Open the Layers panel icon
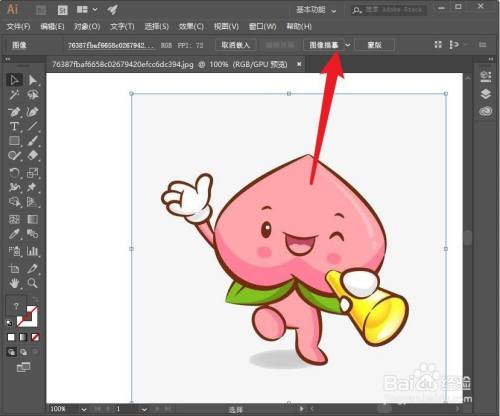Screen dimensions: 500x416 click(486, 94)
